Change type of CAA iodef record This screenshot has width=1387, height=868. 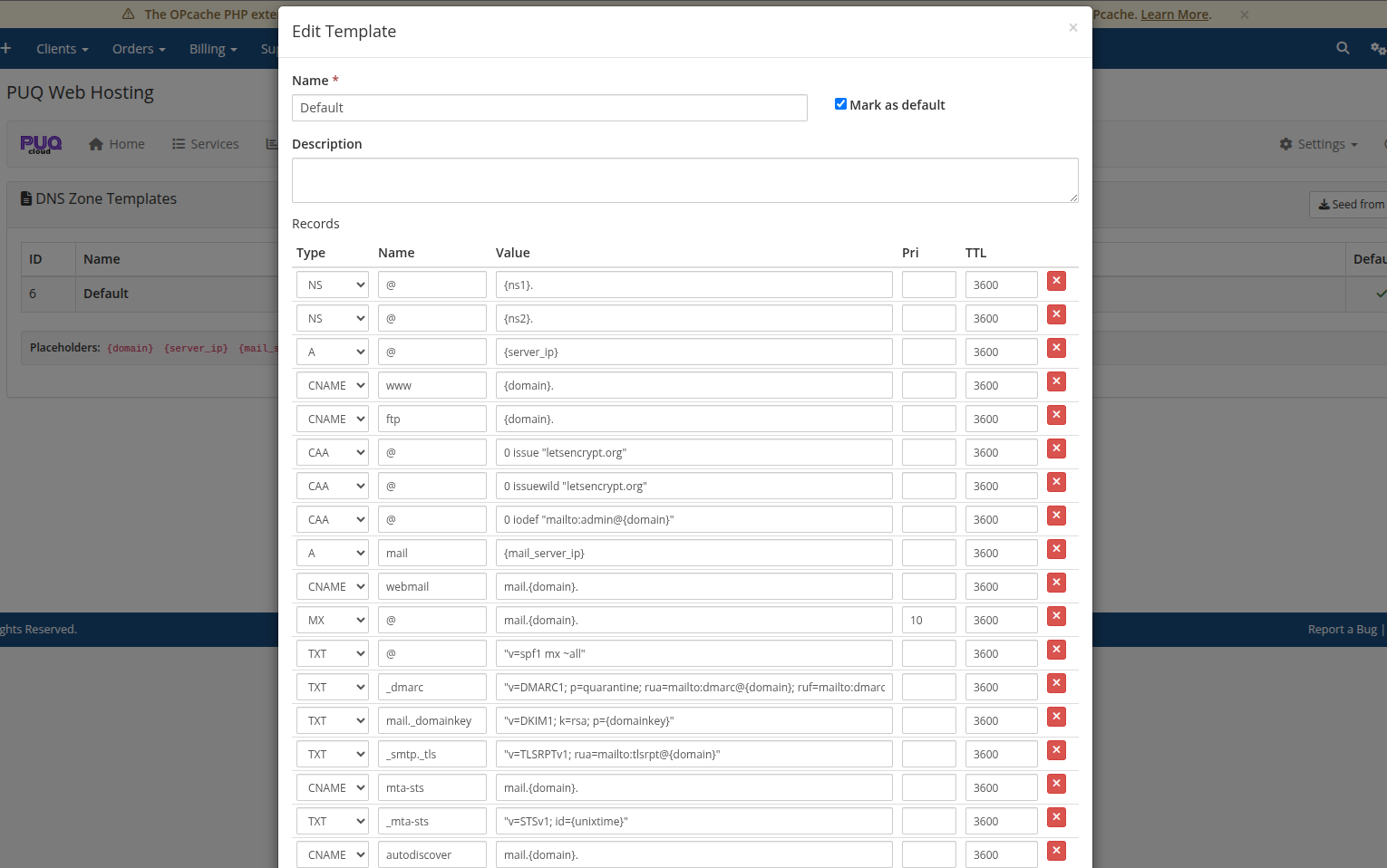click(333, 519)
